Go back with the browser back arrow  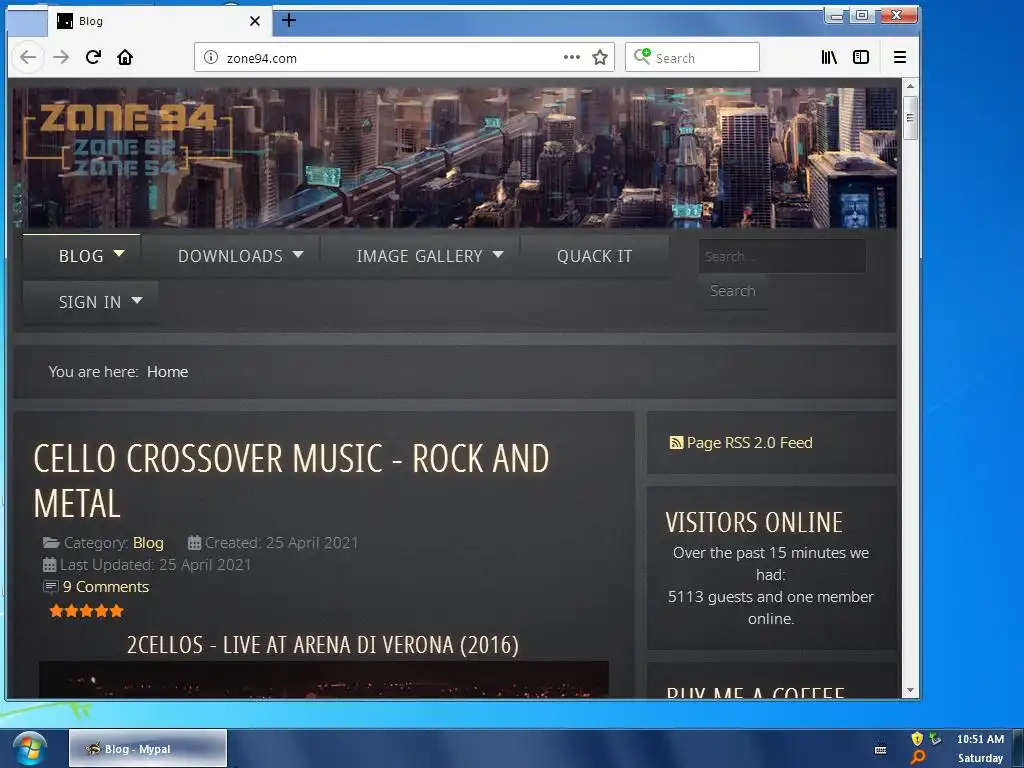[27, 57]
